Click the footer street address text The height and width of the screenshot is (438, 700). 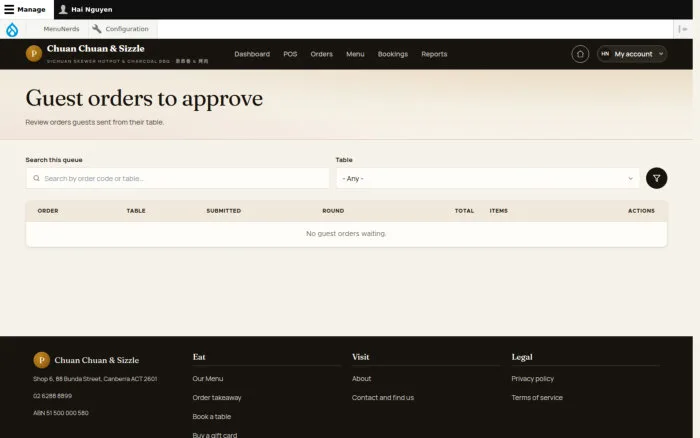(95, 379)
